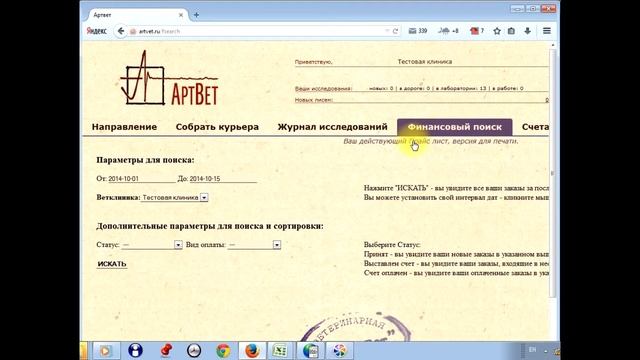Open the Журнал исследований tab
Screen dimensions: 640x360
click(332, 127)
